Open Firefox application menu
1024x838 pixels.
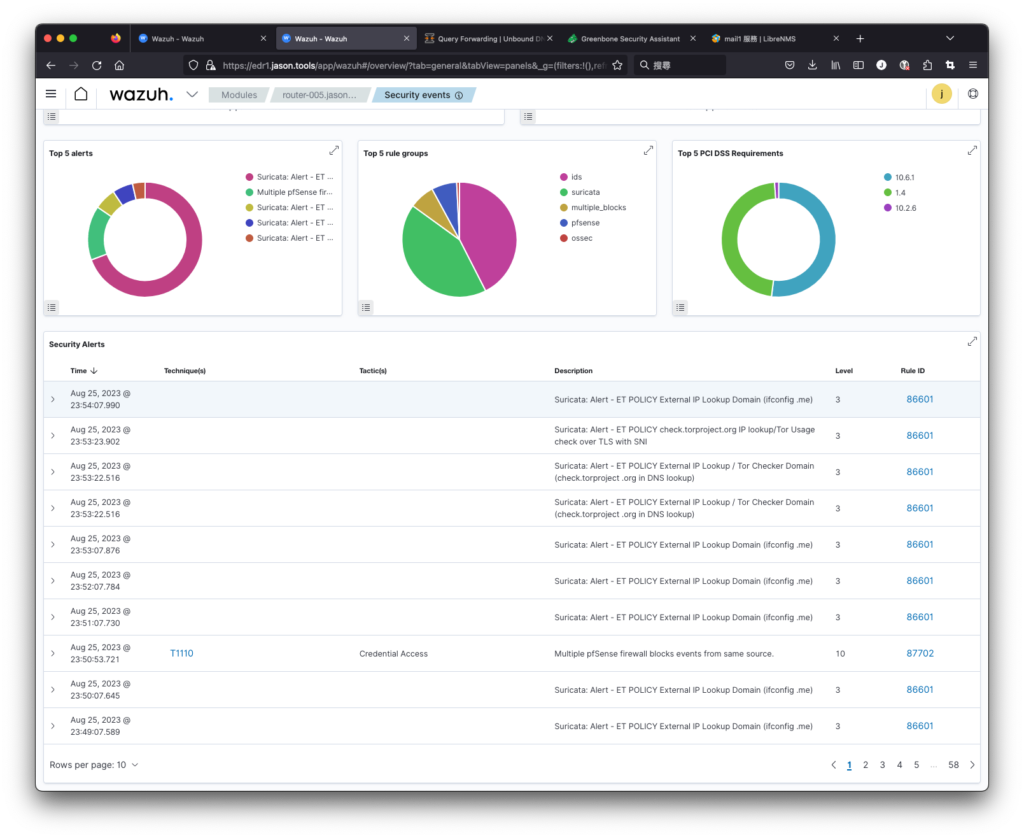pos(973,65)
